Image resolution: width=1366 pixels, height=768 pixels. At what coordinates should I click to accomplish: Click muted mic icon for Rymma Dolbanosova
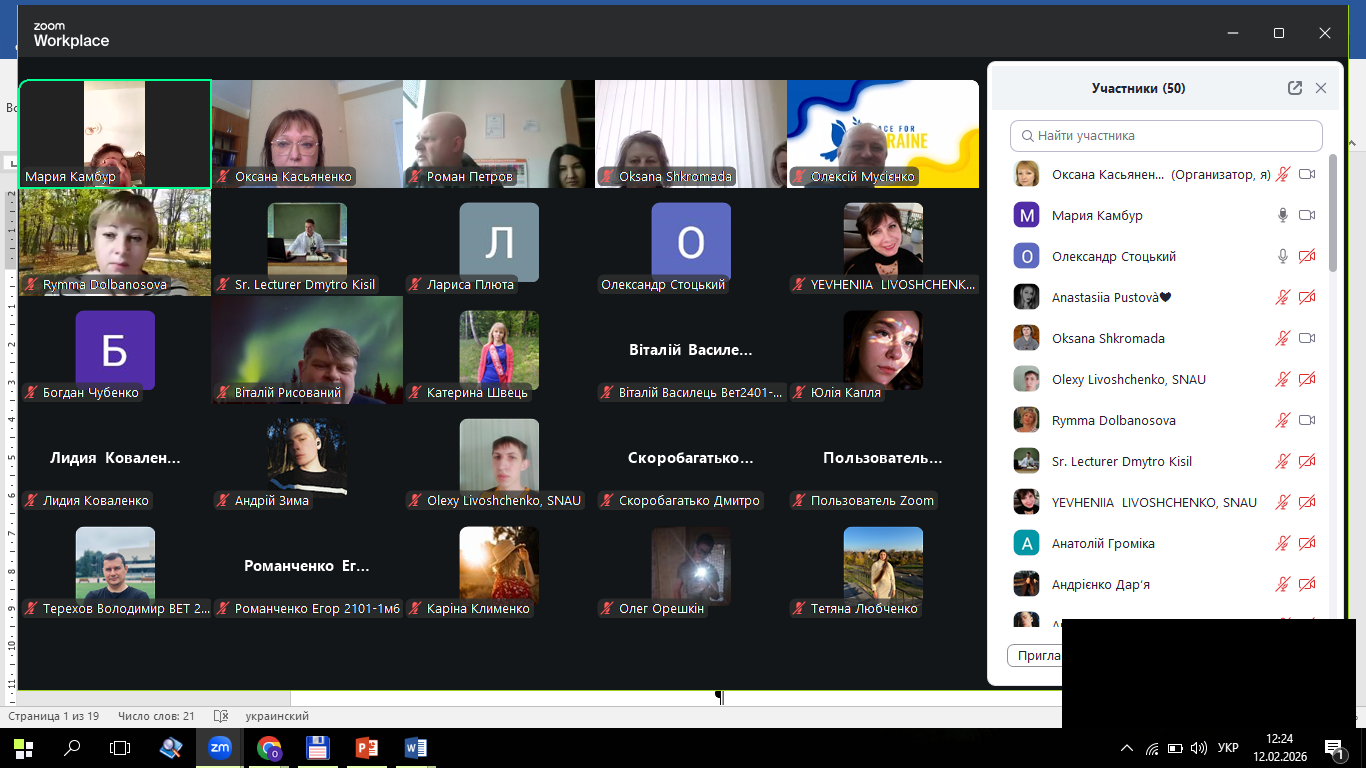click(x=1283, y=420)
